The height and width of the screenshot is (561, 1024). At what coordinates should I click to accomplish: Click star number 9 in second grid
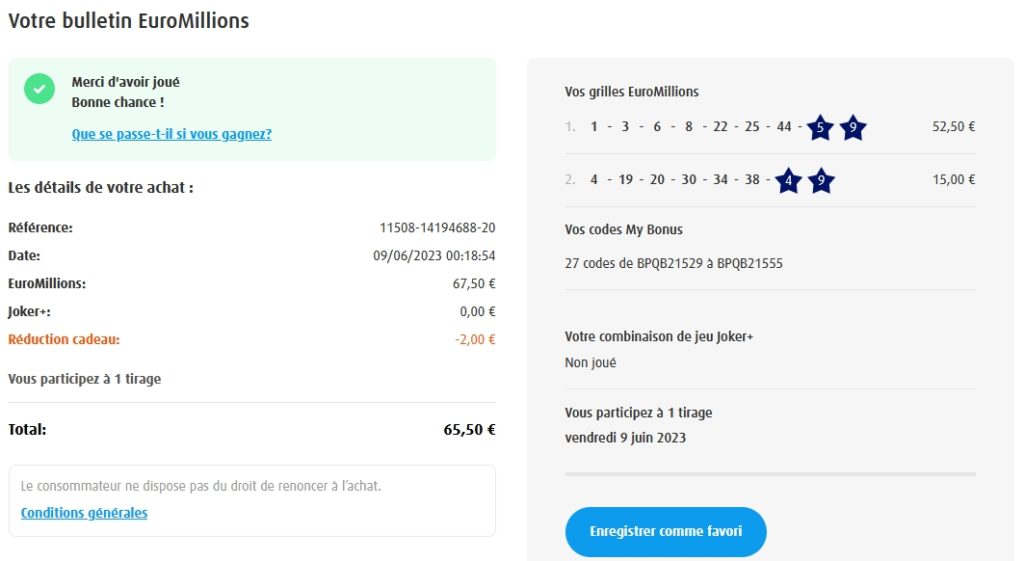tap(820, 181)
